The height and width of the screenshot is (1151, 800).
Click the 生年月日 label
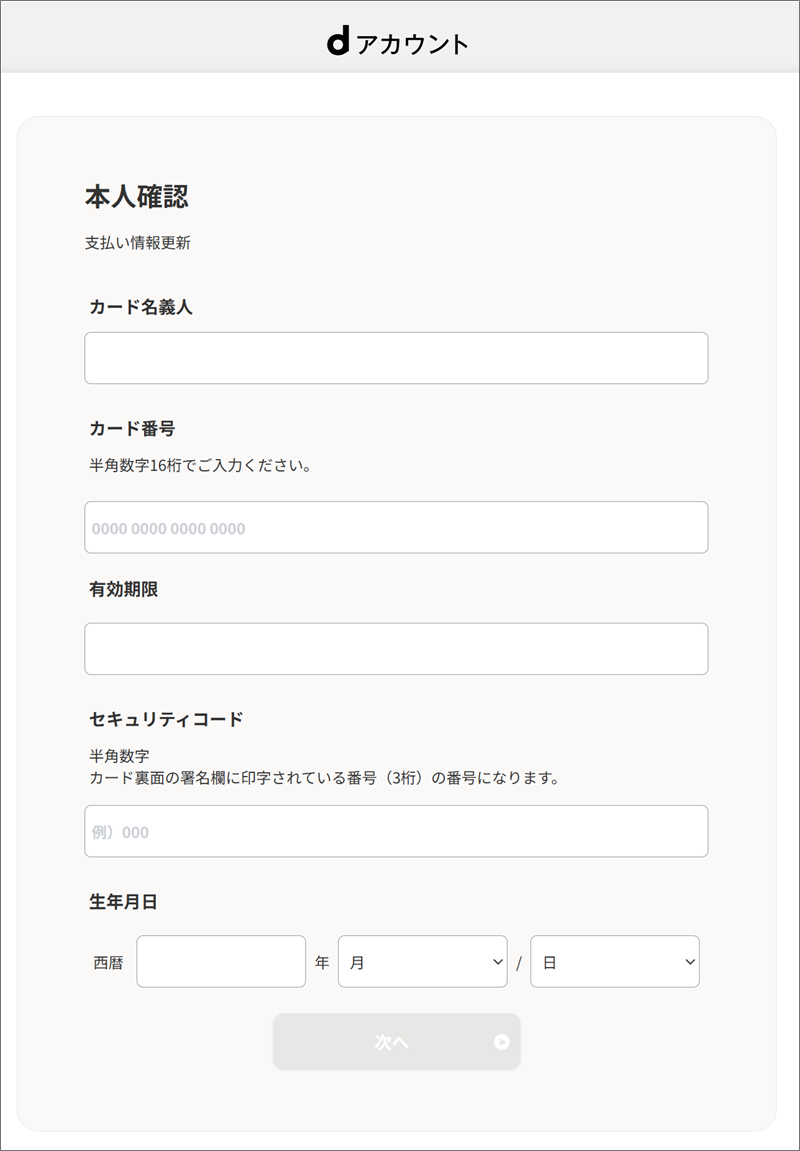(123, 902)
